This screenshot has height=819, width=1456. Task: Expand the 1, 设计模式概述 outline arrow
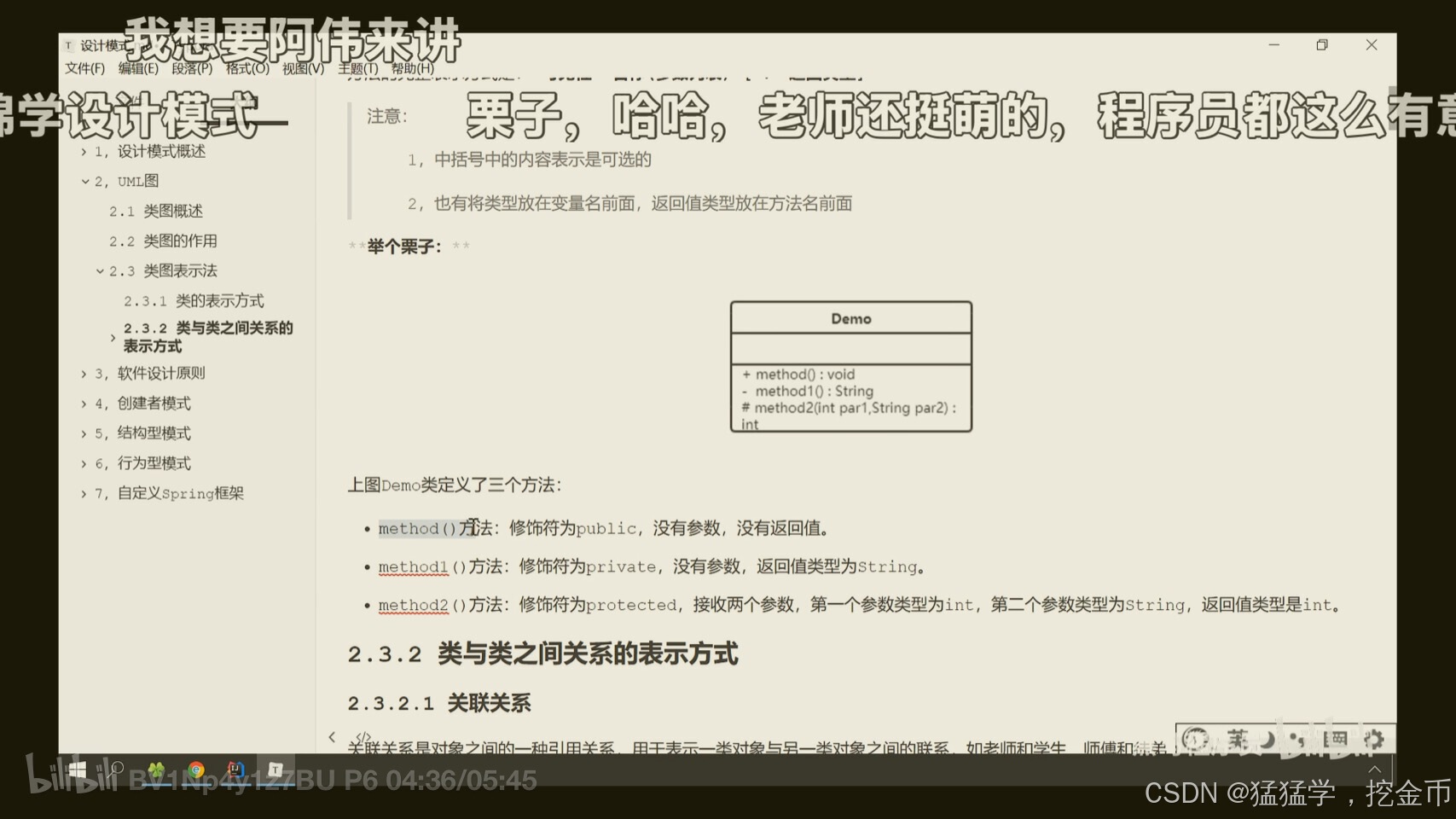pyautogui.click(x=84, y=152)
